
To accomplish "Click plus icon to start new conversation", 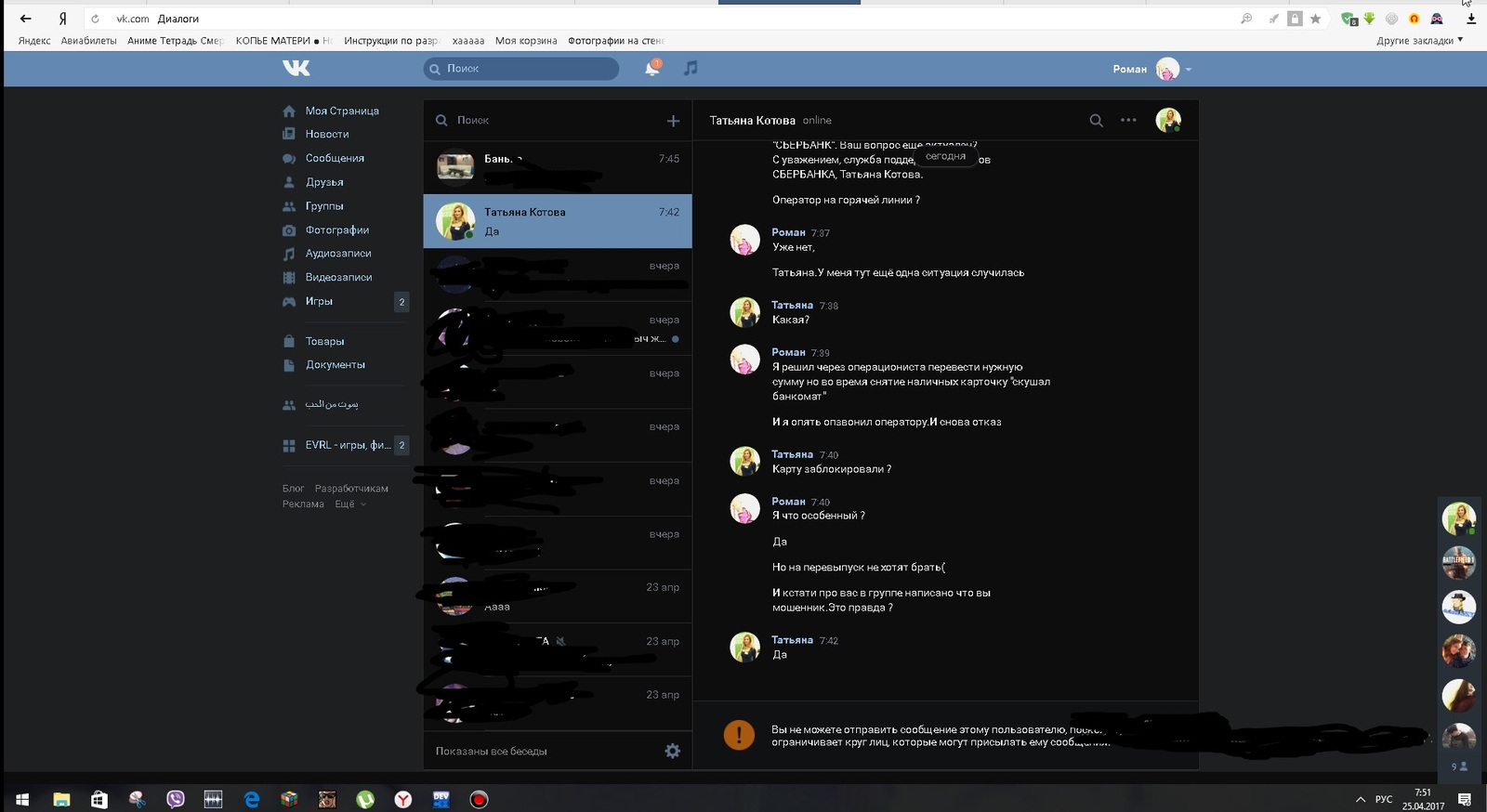I will pos(673,121).
